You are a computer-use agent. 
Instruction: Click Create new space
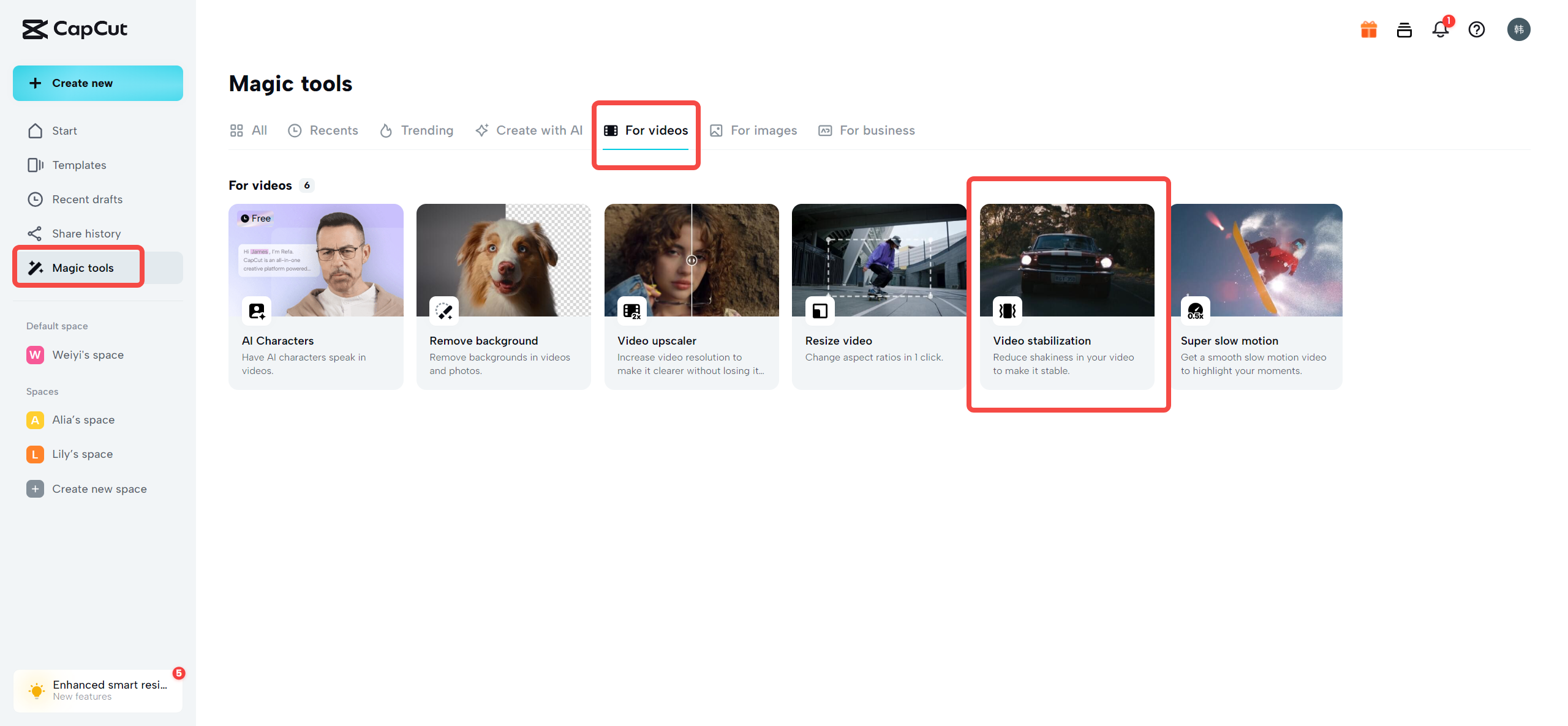[99, 489]
